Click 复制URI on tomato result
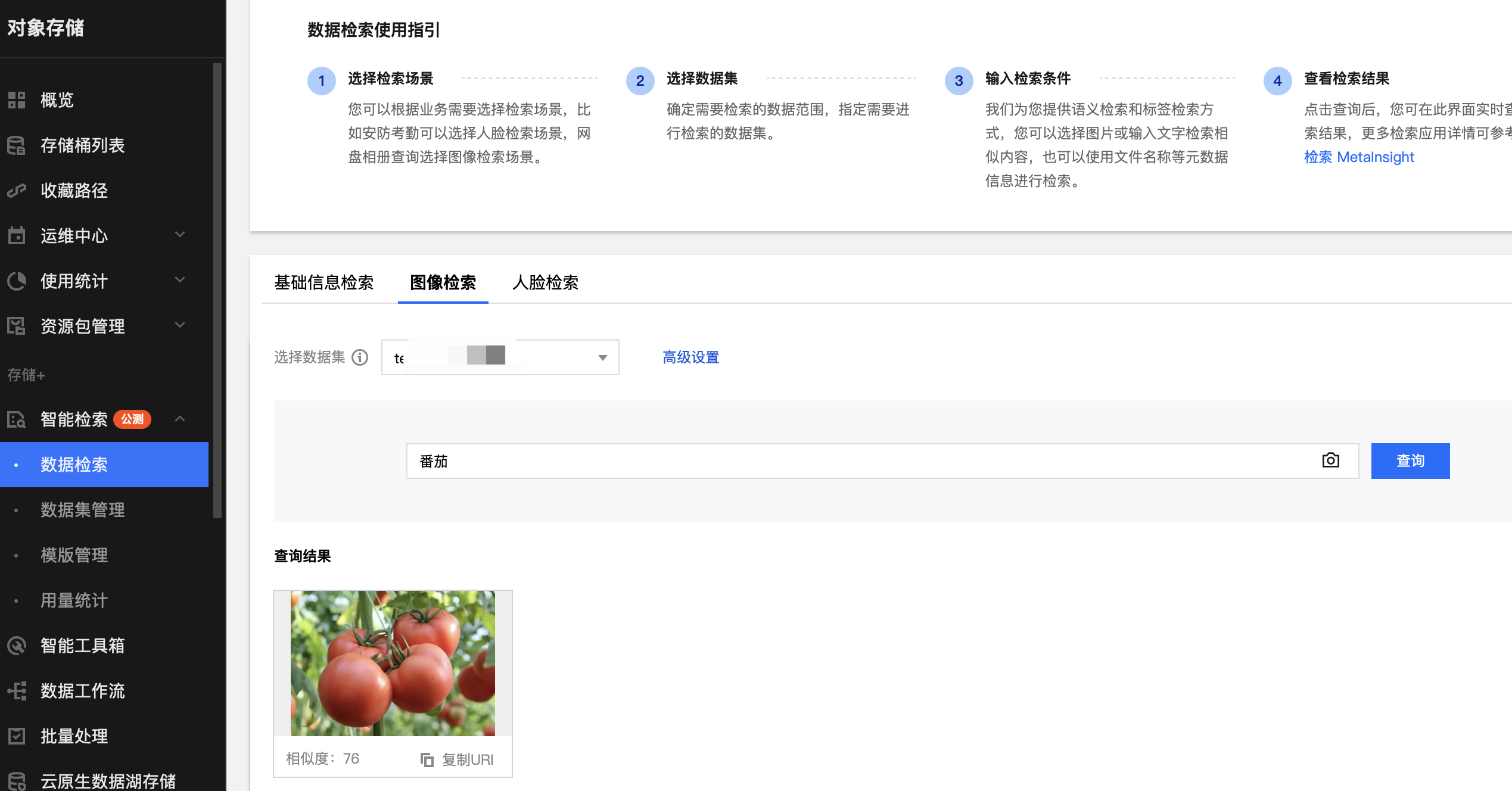Image resolution: width=1512 pixels, height=791 pixels. (x=468, y=759)
